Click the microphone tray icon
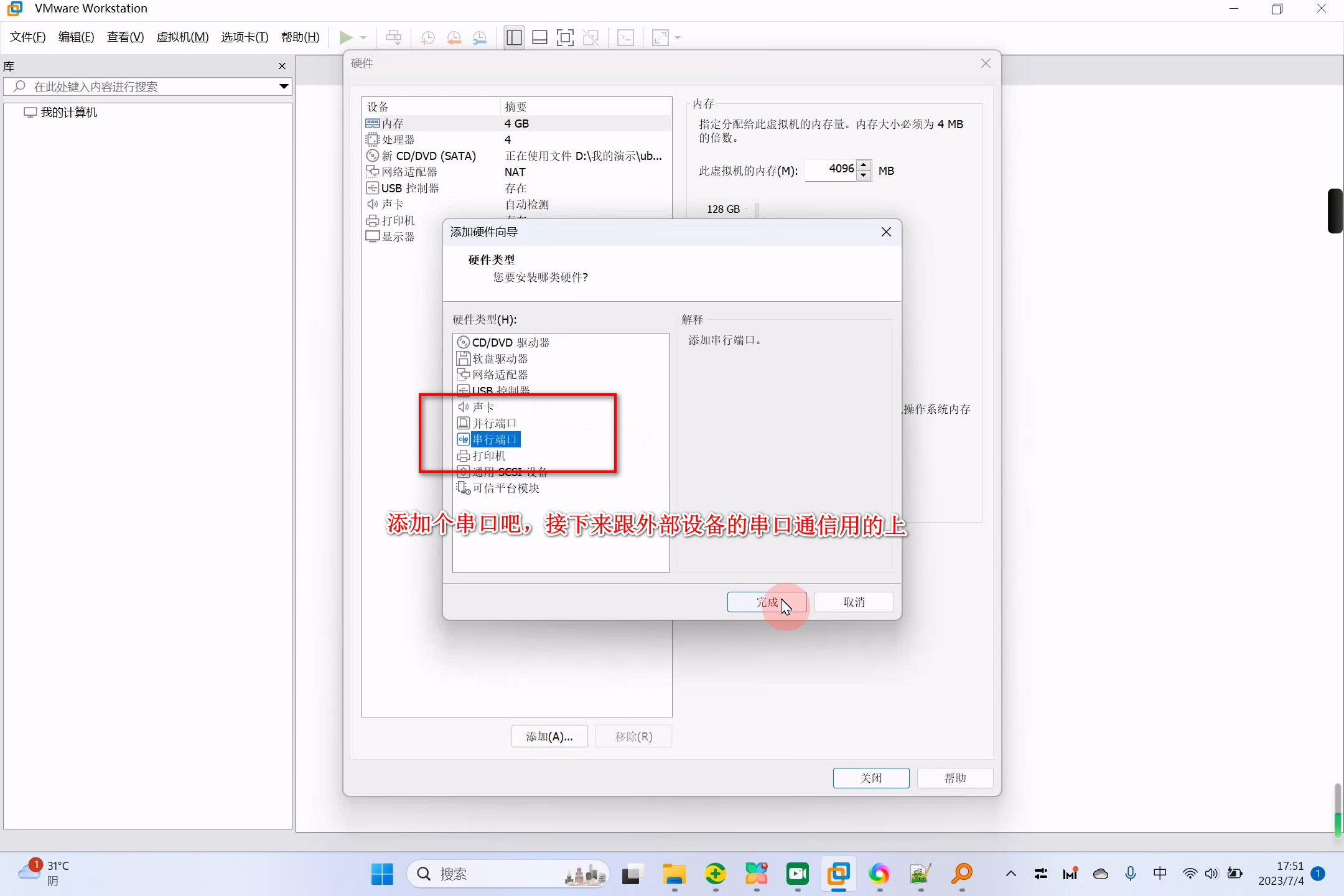Image resolution: width=1344 pixels, height=896 pixels. pos(1131,874)
